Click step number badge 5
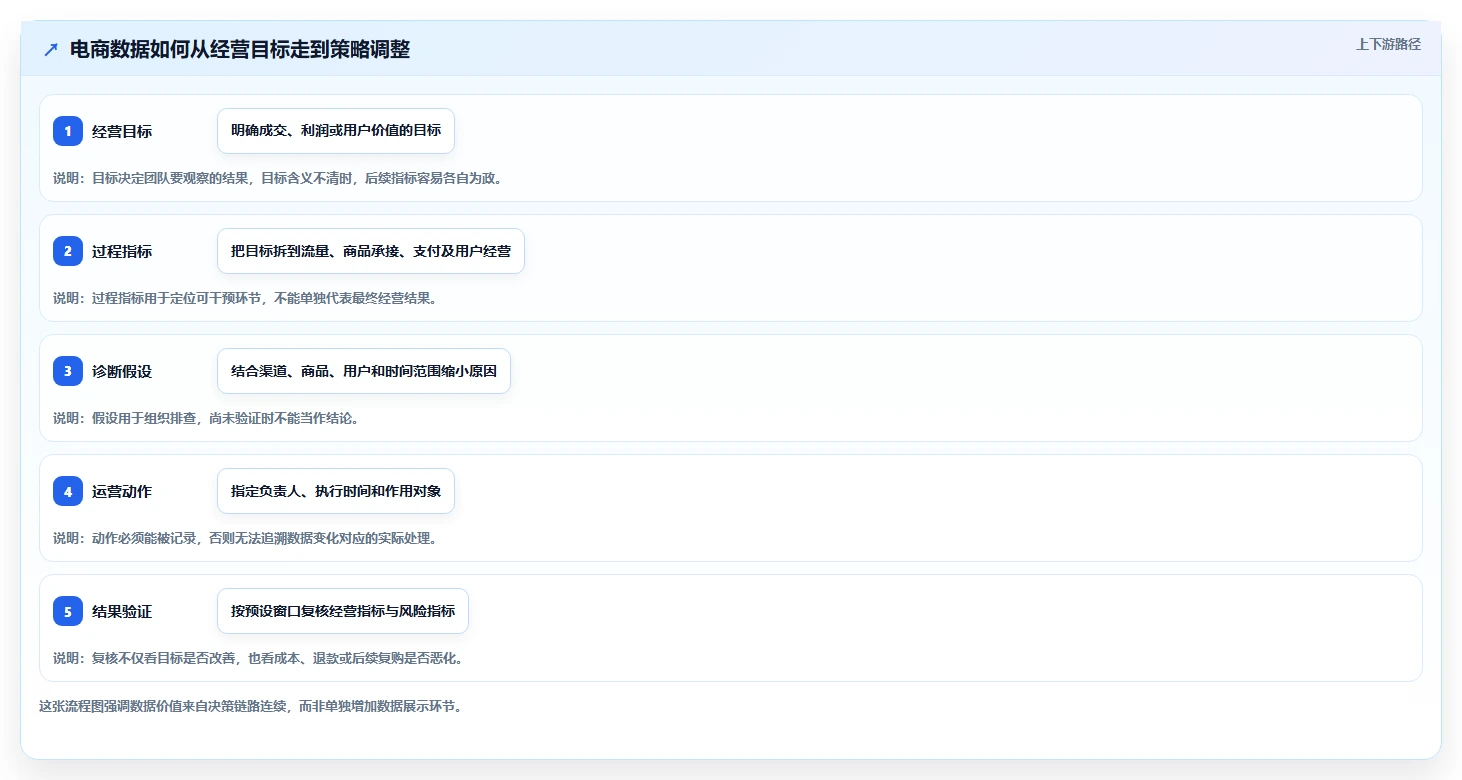Viewport: 1462px width, 780px height. pyautogui.click(x=68, y=611)
